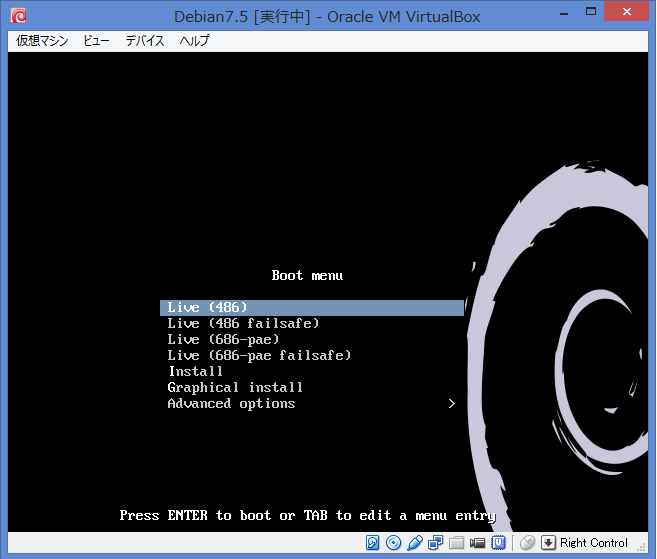Click the Right Control host key label
The width and height of the screenshot is (657, 559).
(x=594, y=543)
